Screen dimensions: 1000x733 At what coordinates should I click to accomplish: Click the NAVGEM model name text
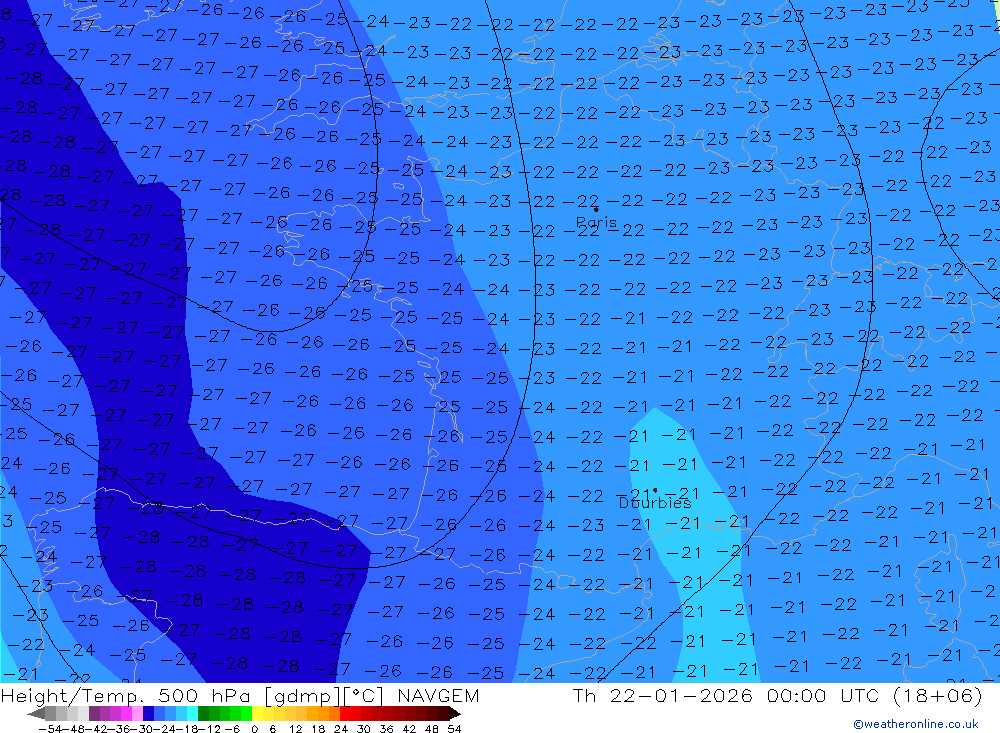(x=438, y=695)
